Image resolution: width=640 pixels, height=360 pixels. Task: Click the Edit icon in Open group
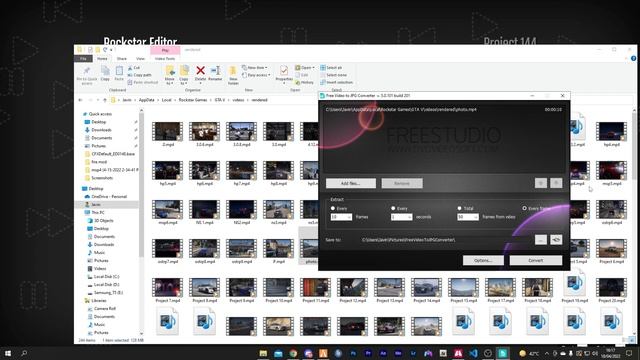298,75
